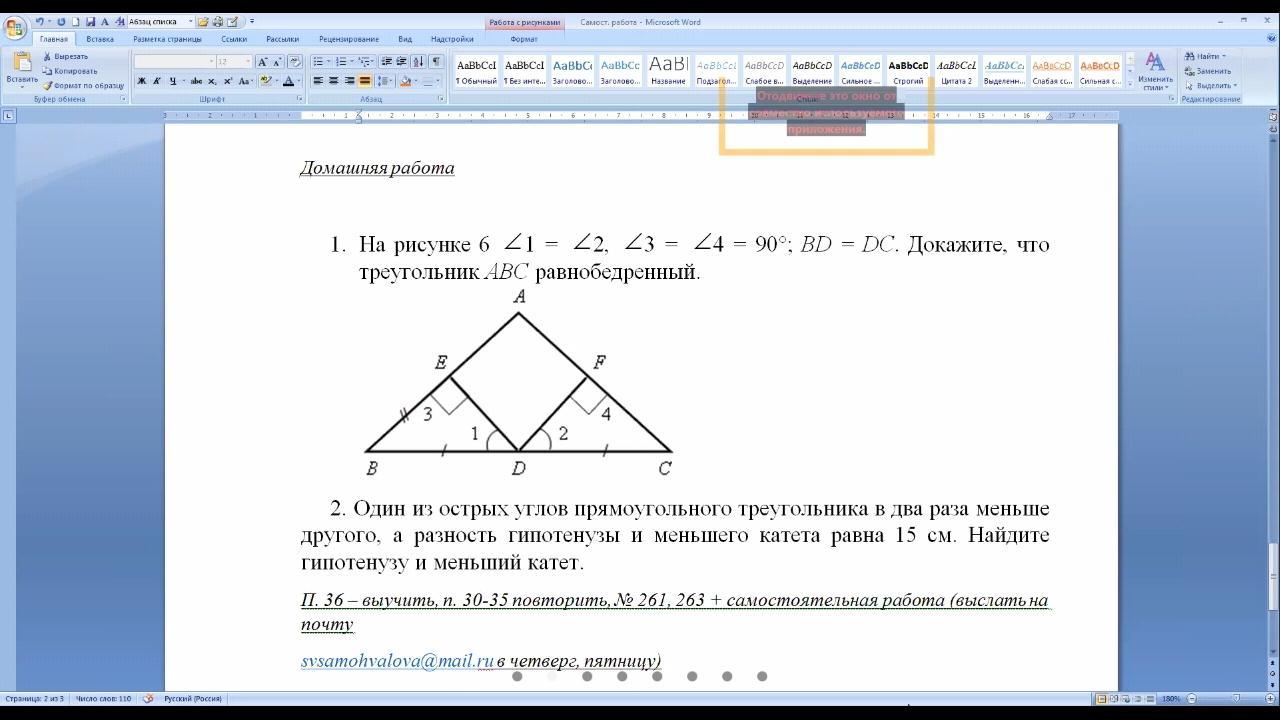Open the font name combo box

[x=174, y=62]
